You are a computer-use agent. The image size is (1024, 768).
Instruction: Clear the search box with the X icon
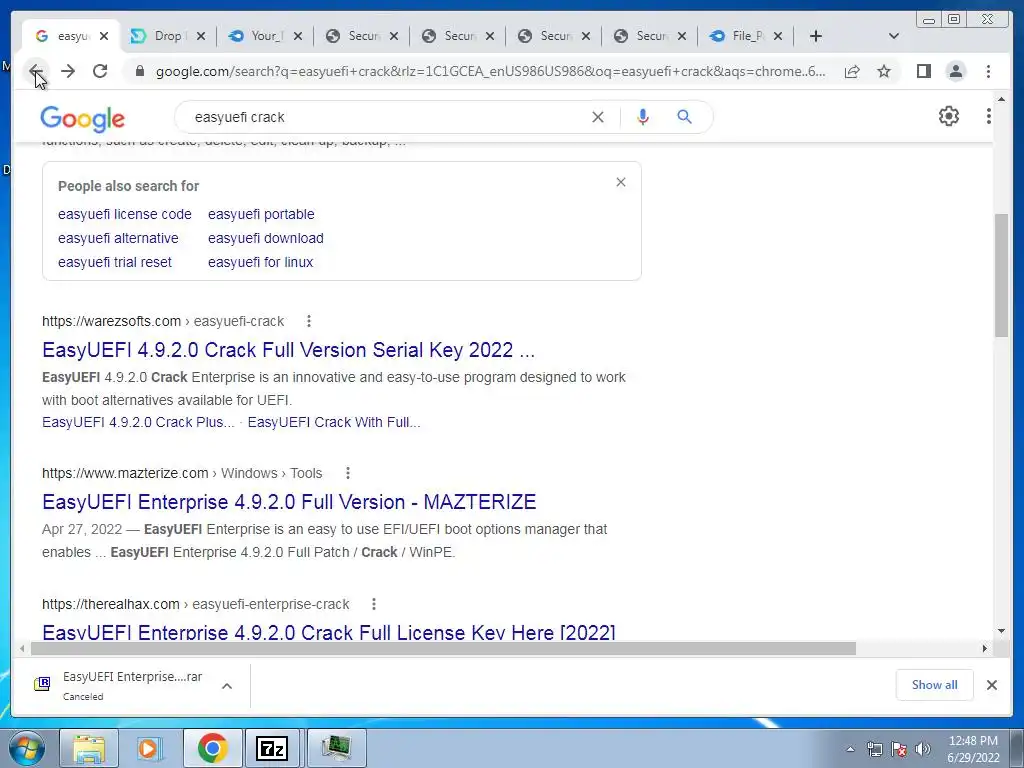[598, 117]
